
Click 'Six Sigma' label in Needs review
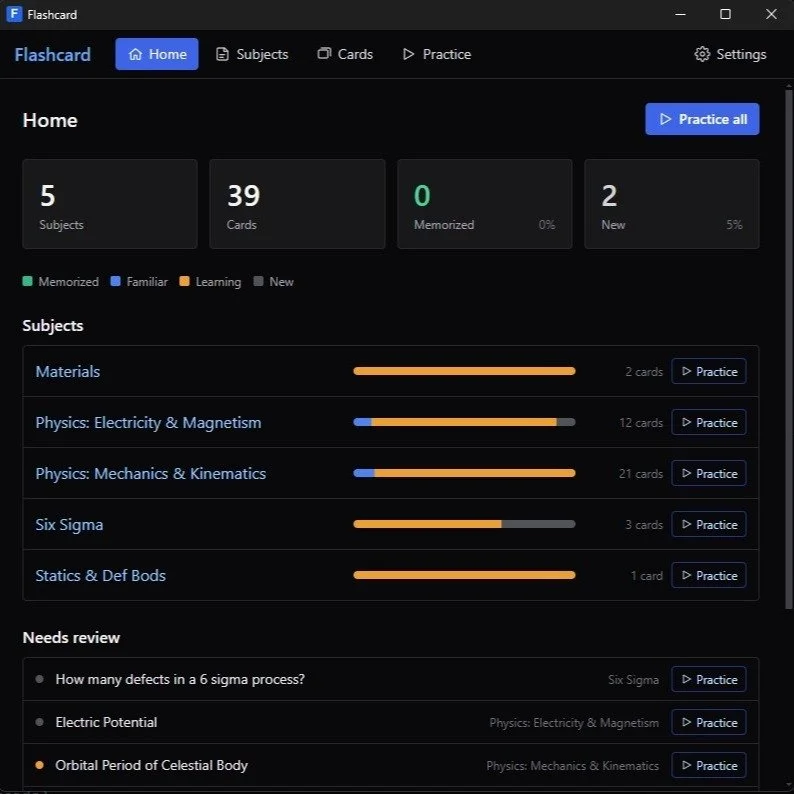coord(633,680)
